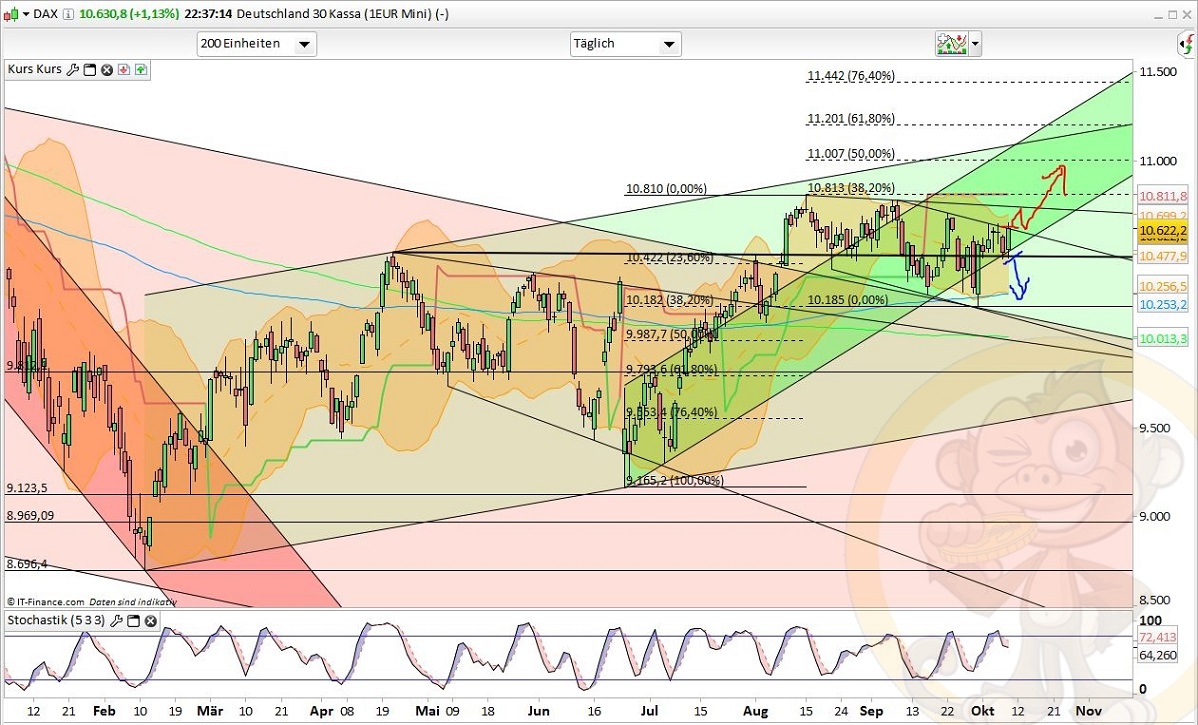Screen dimensions: 1198x725
Task: Click the red down-arrow icon in Kurs toolbar
Action: (123, 69)
